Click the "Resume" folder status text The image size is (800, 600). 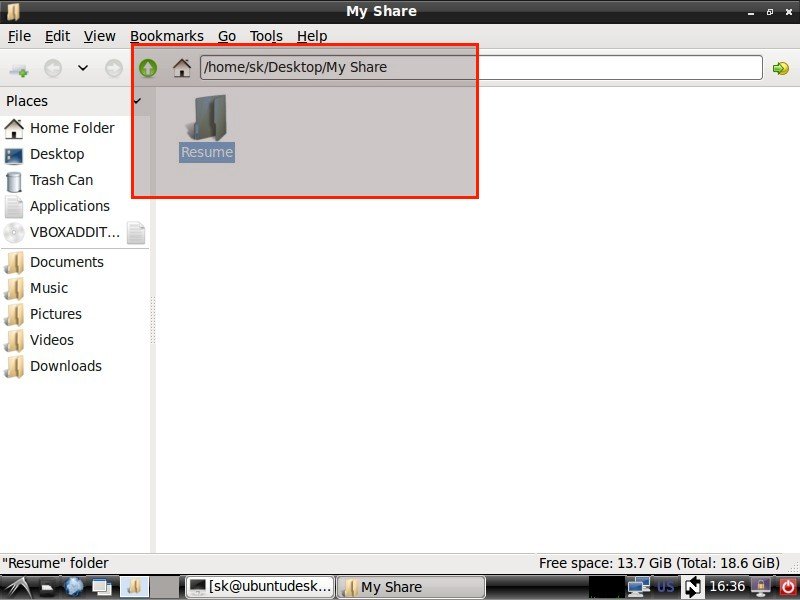[55, 563]
